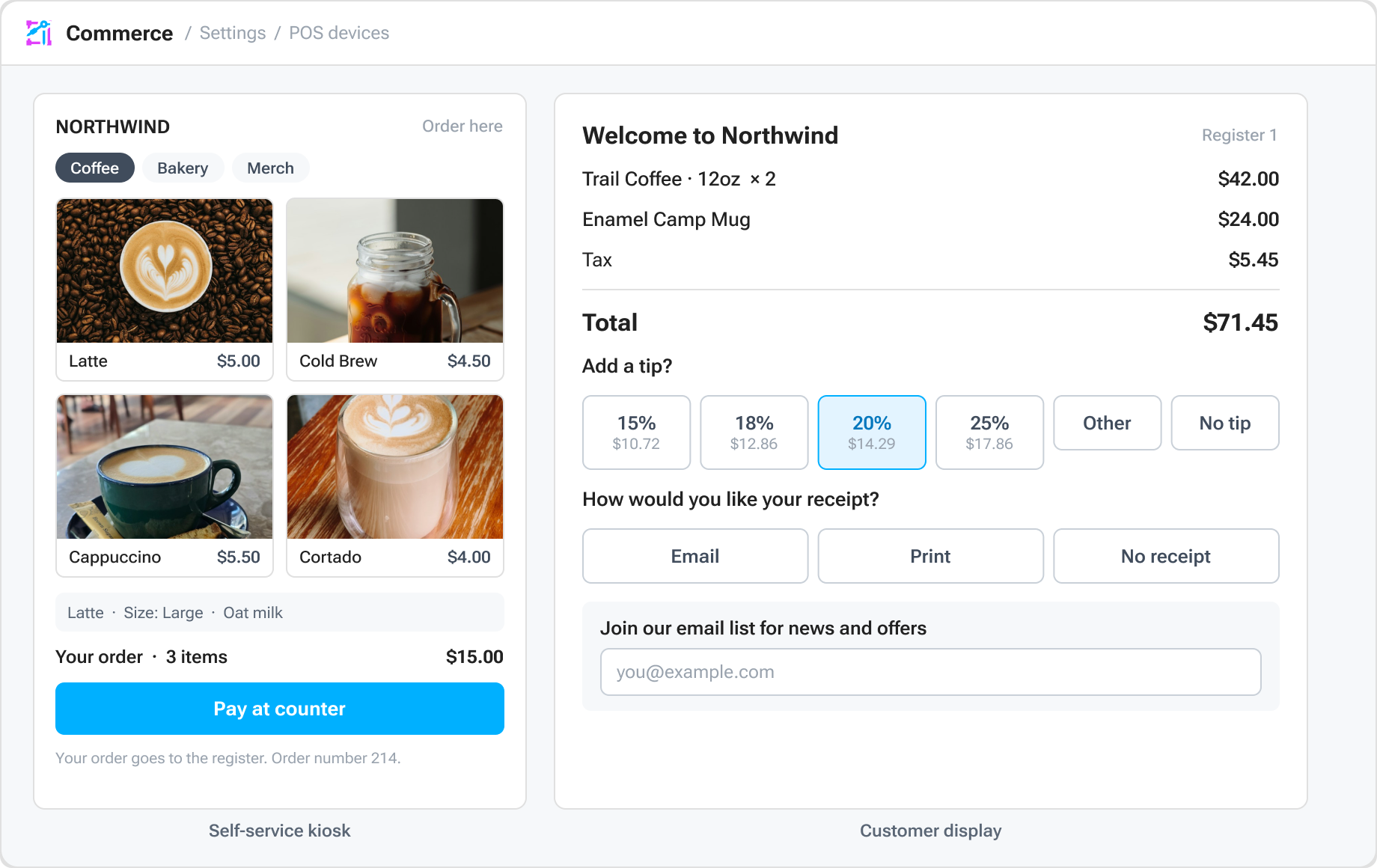This screenshot has width=1377, height=868.
Task: Open the Merch category tab
Action: 270,168
